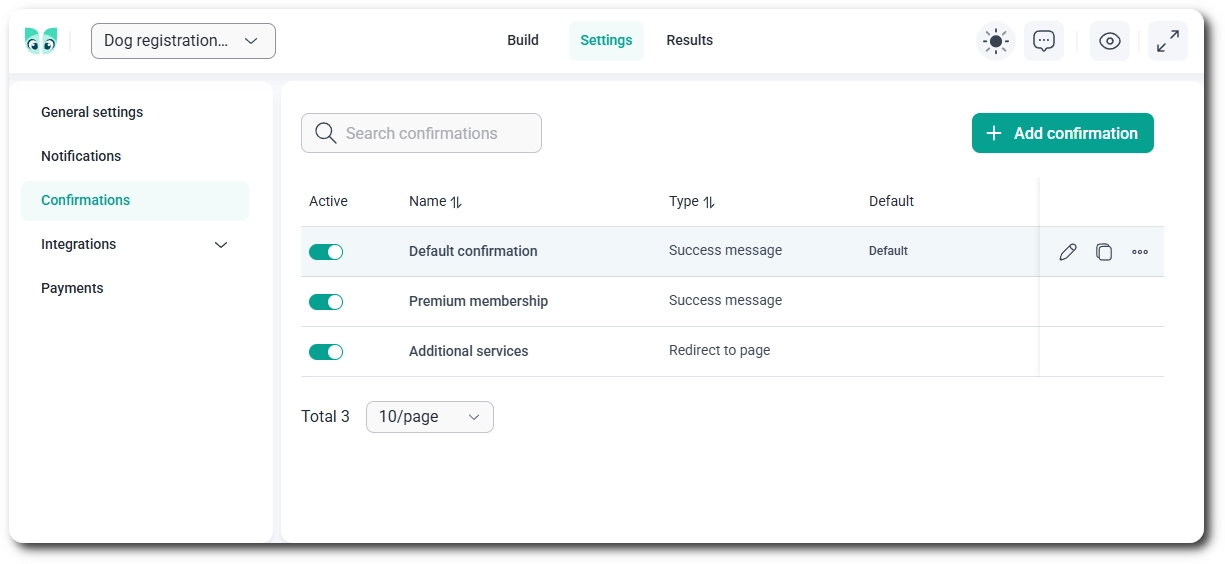This screenshot has width=1225, height=564.
Task: Switch to the Build tab
Action: click(523, 41)
